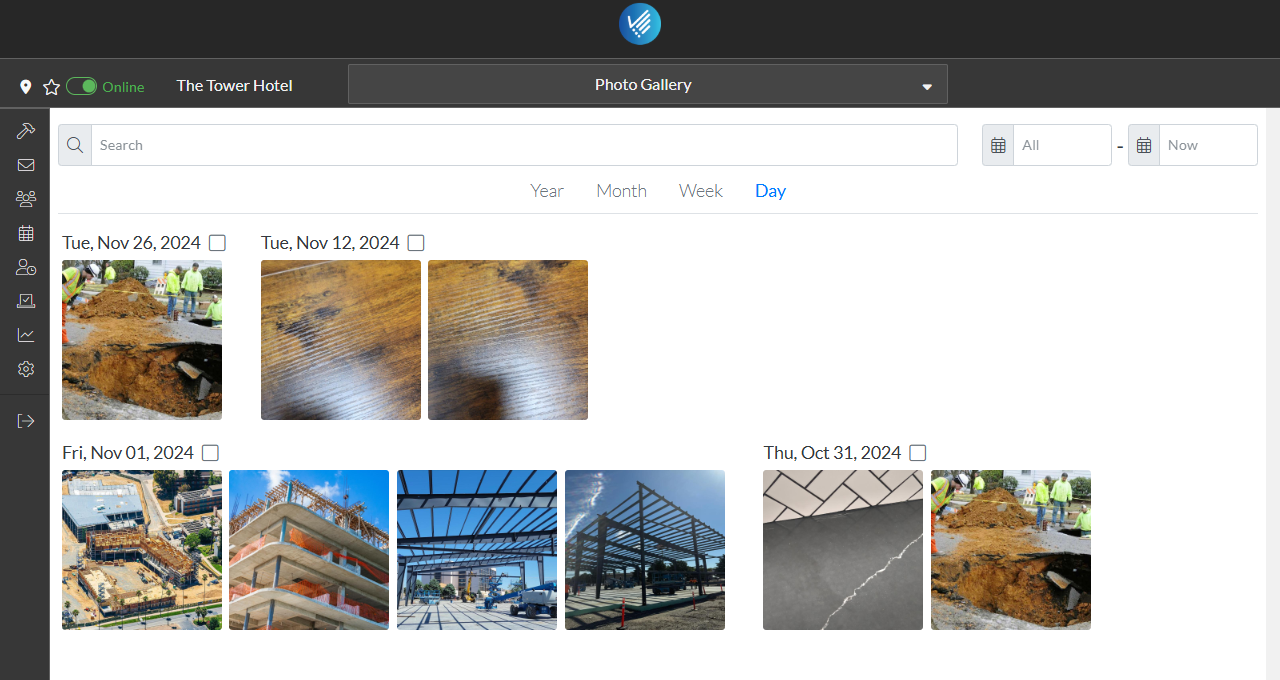Check the Thu, Oct 31, 2024 checkbox
Image resolution: width=1280 pixels, height=680 pixels.
(x=918, y=453)
